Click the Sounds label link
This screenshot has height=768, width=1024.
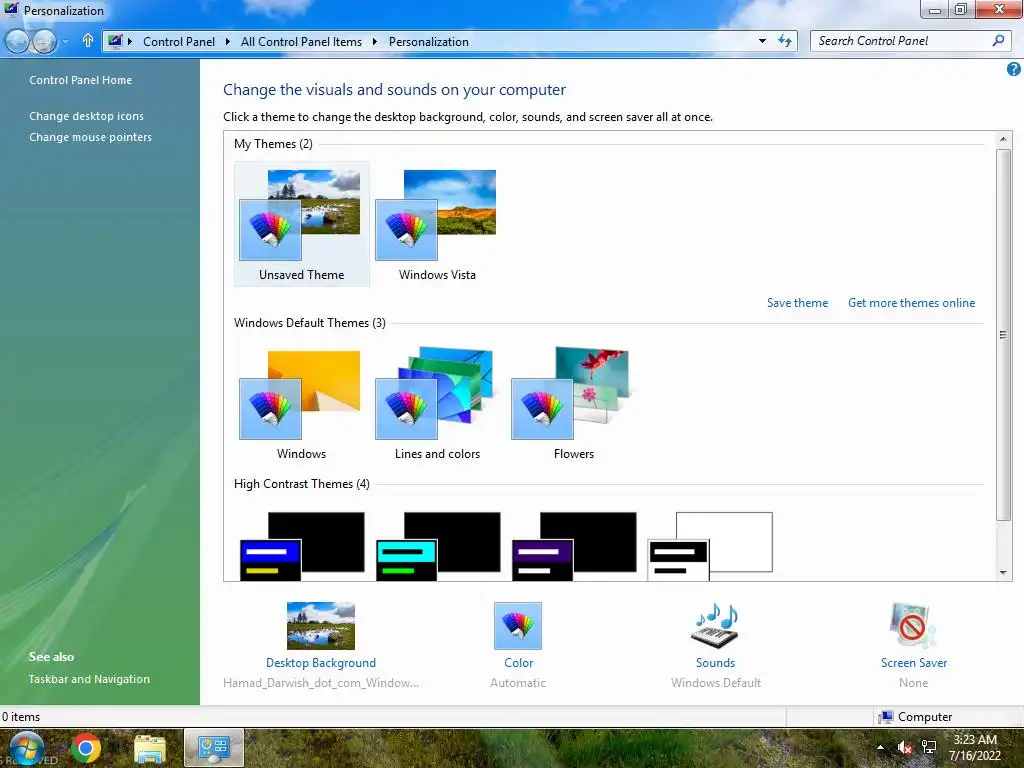(715, 663)
